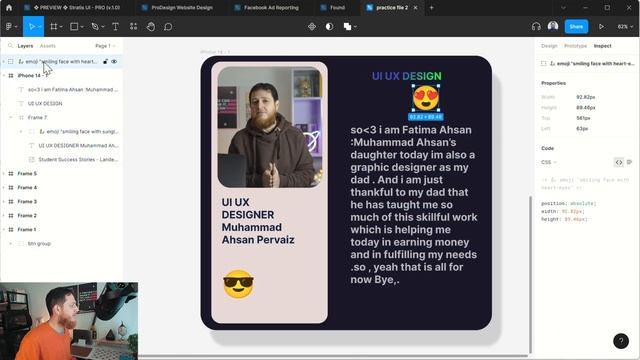
Task: Click the Boolean groups icon
Action: [347, 27]
